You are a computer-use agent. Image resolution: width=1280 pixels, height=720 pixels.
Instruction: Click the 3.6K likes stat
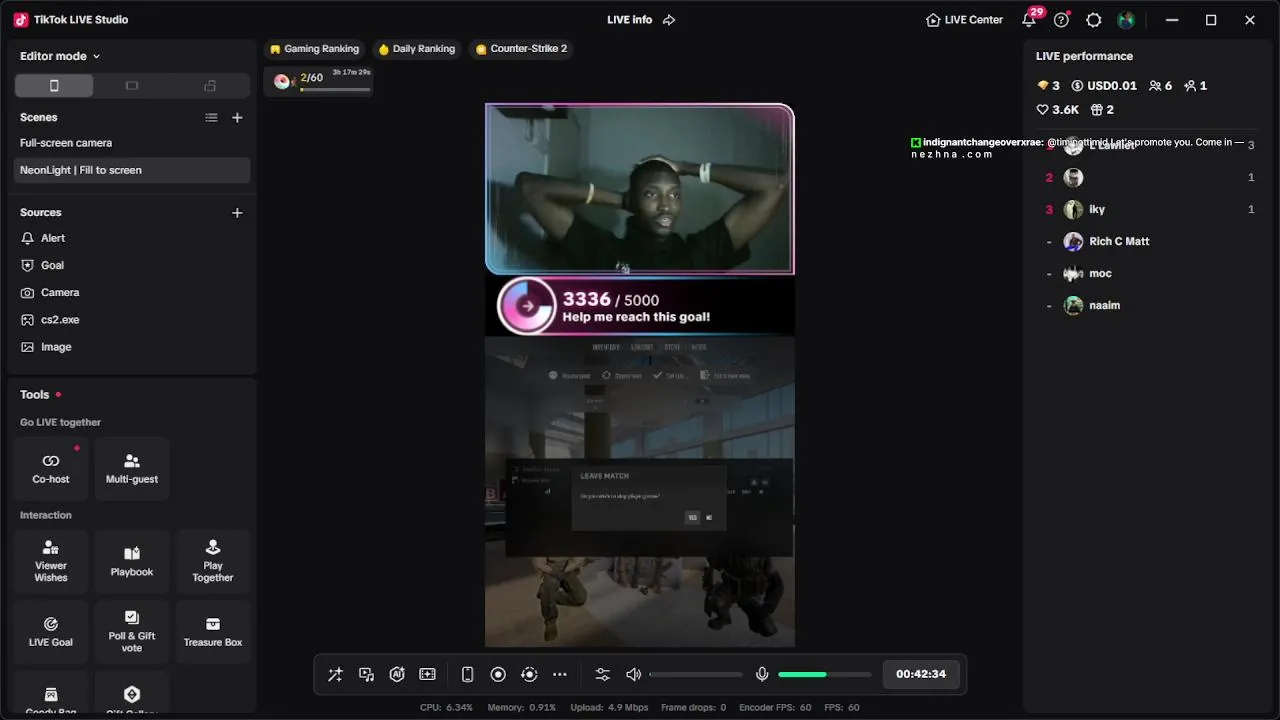point(1058,110)
